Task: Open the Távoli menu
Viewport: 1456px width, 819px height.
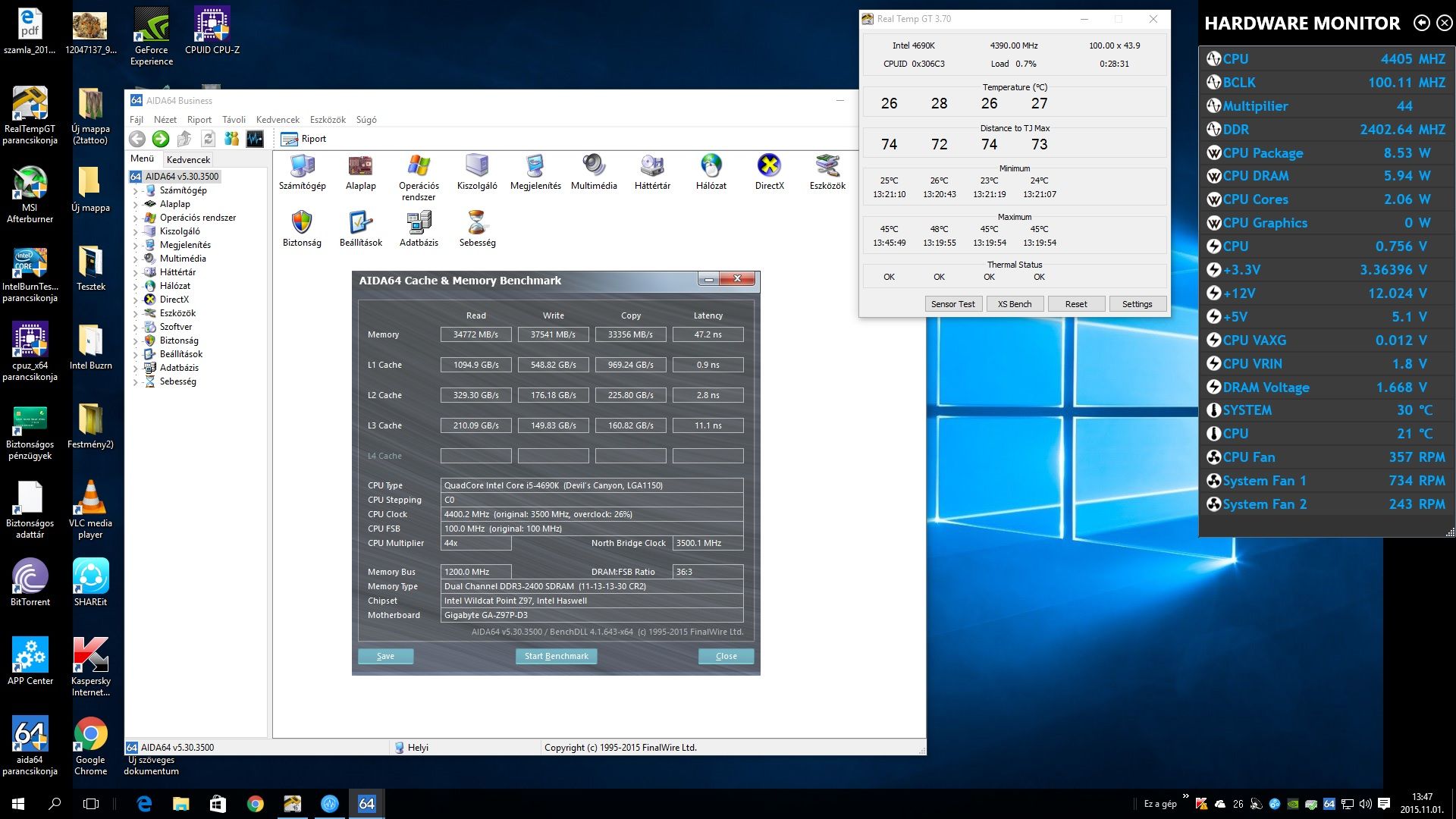Action: (x=234, y=120)
